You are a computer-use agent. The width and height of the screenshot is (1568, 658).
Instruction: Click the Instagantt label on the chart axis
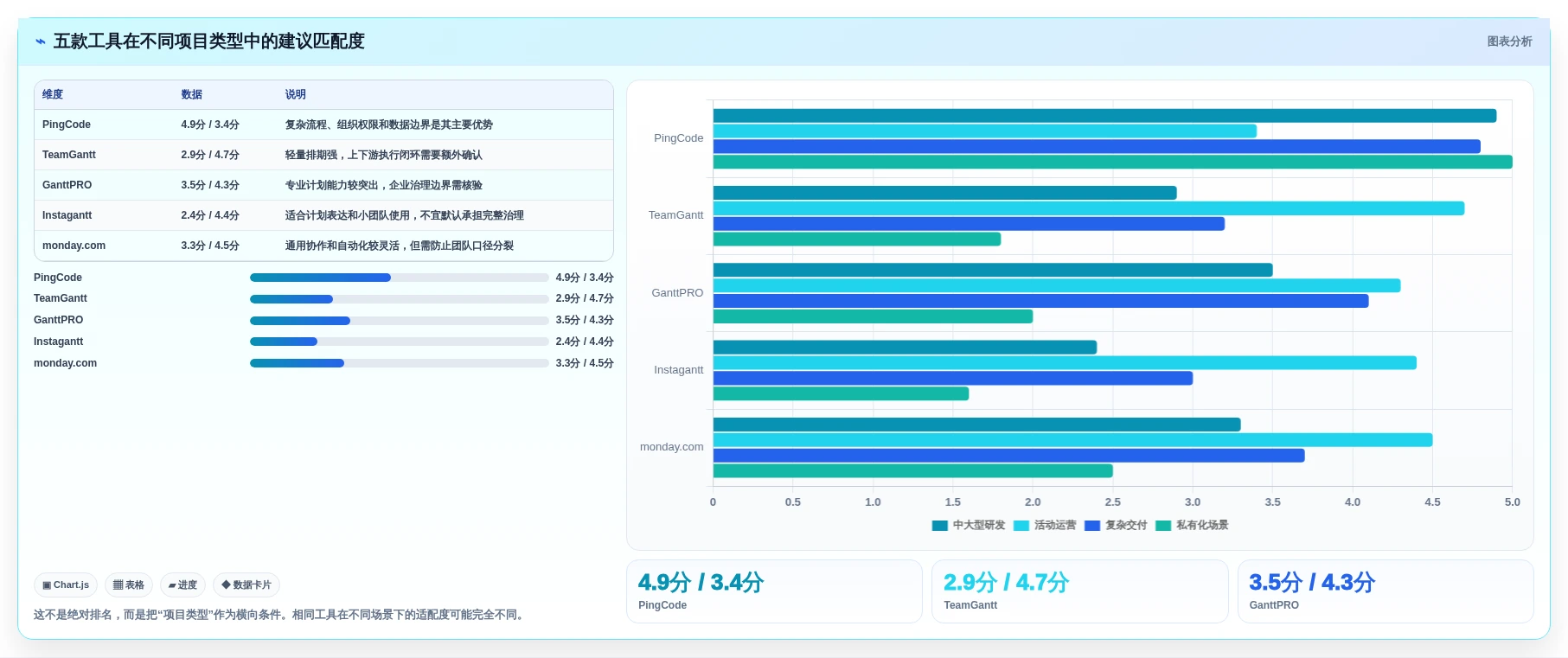click(x=679, y=370)
